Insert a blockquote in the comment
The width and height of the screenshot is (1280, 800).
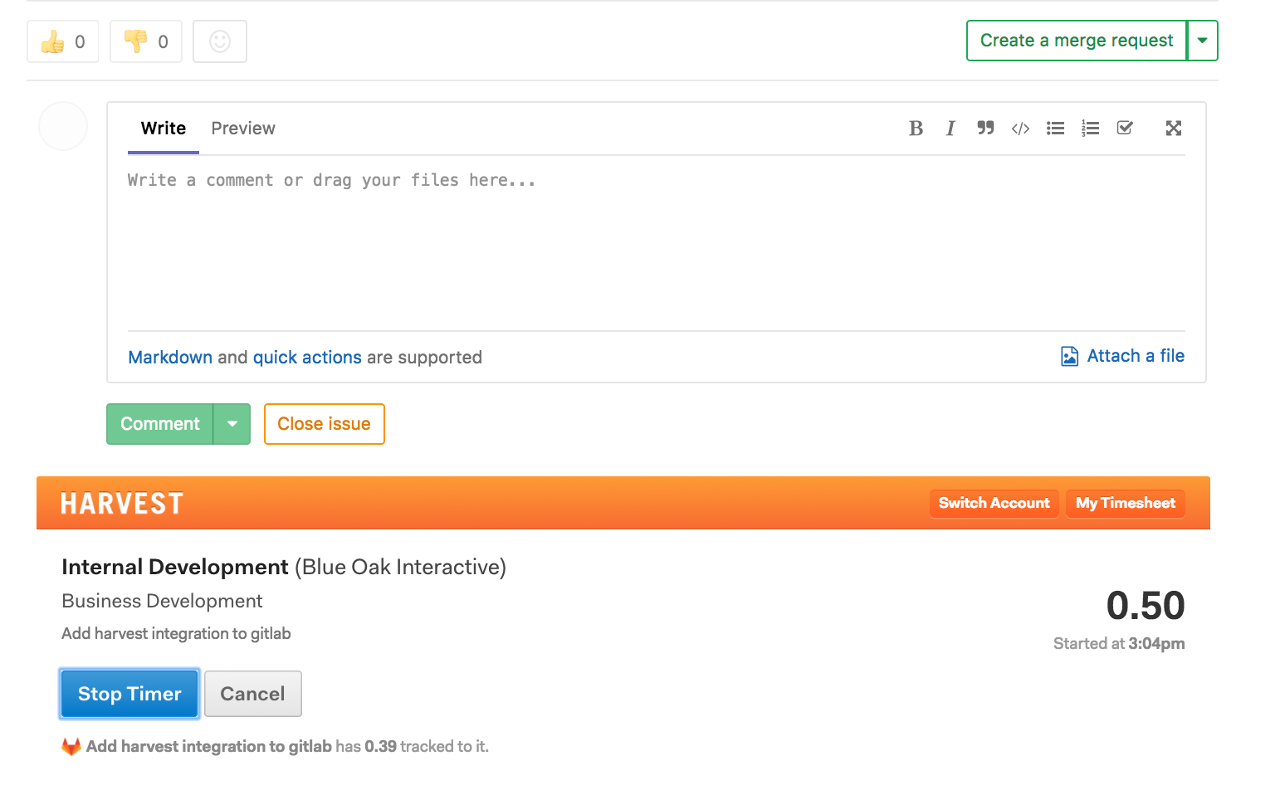tap(985, 128)
